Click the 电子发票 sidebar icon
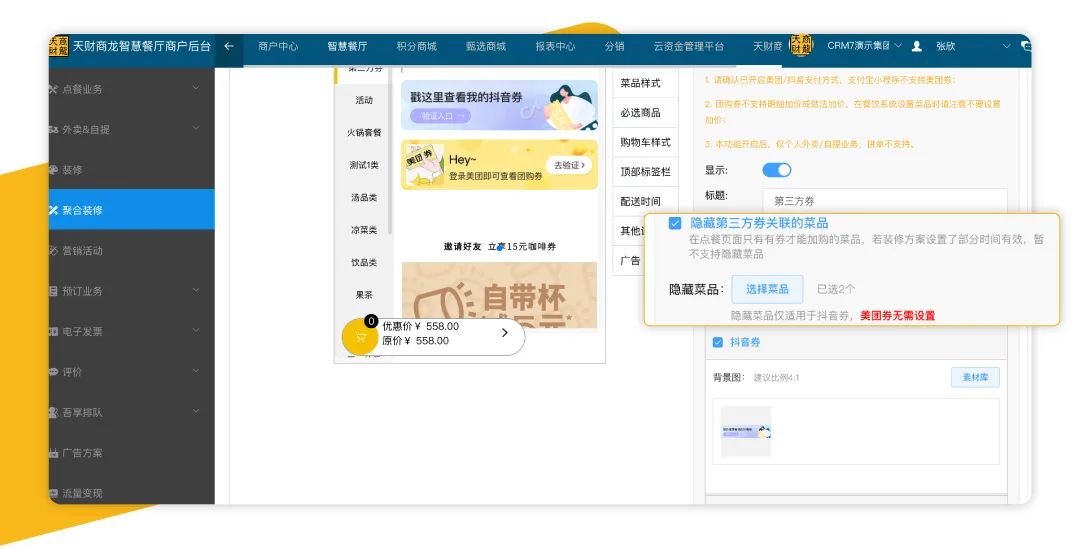This screenshot has height=549, width=1080. [x=53, y=332]
